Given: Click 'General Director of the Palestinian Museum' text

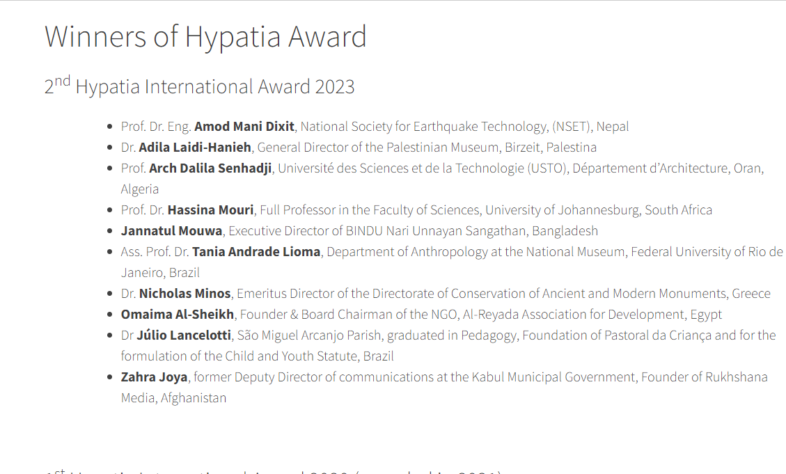Looking at the screenshot, I should pyautogui.click(x=378, y=147).
